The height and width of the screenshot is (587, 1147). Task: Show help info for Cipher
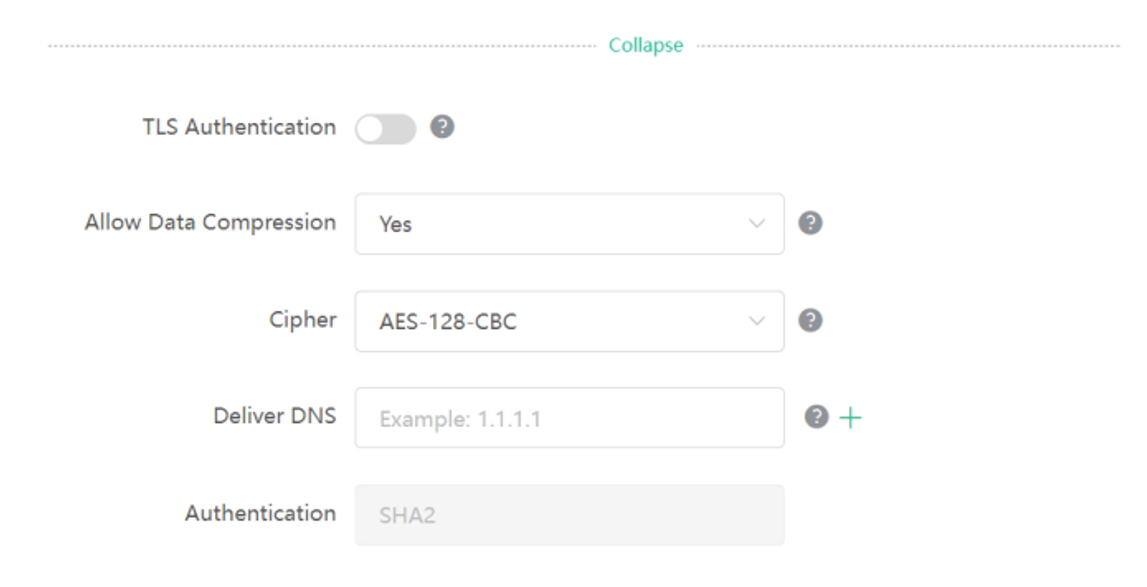coord(810,320)
